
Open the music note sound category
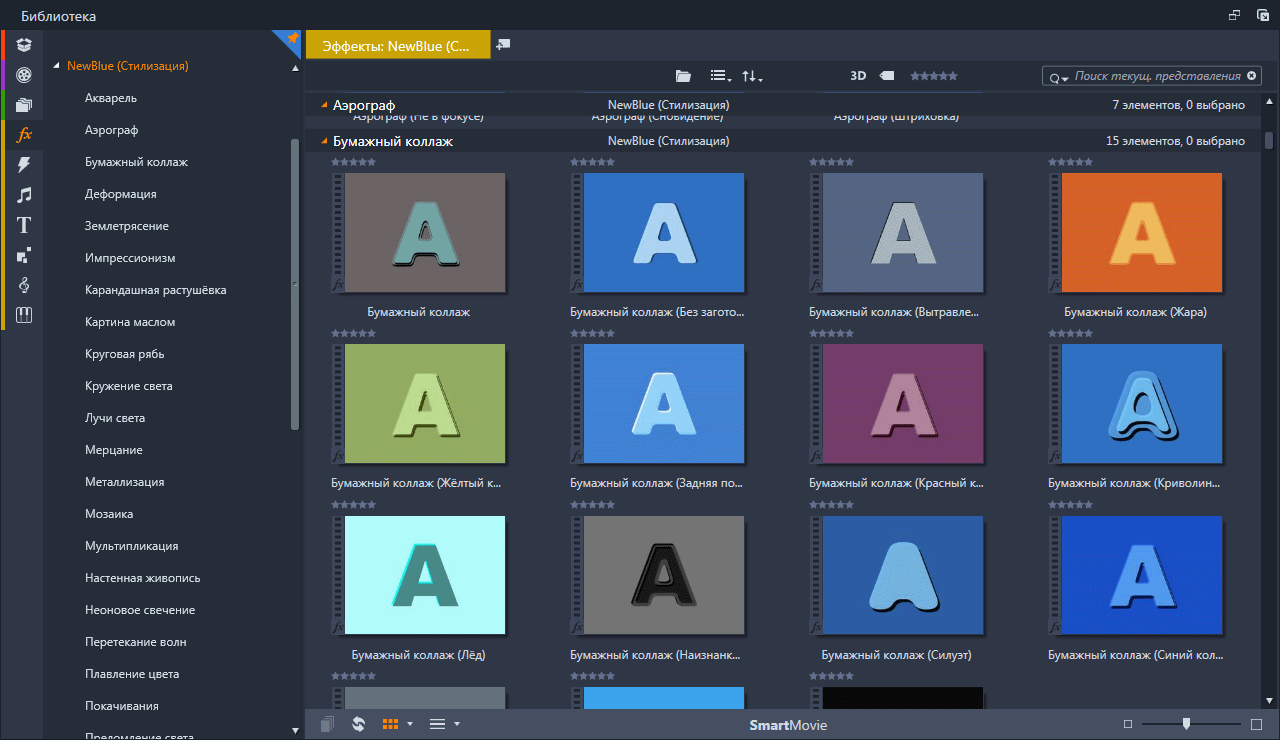(25, 195)
